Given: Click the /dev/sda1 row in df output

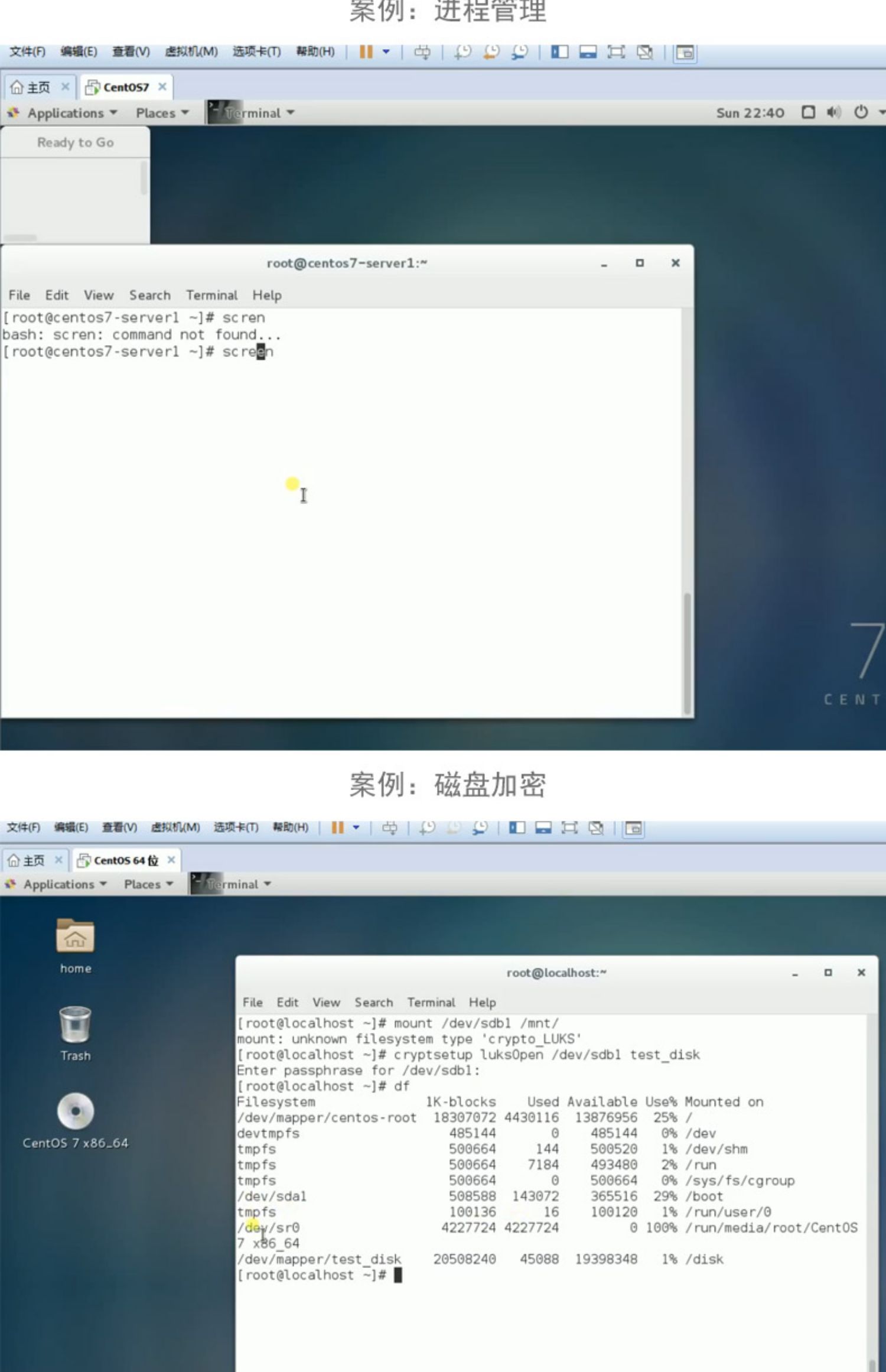Looking at the screenshot, I should tap(480, 1196).
